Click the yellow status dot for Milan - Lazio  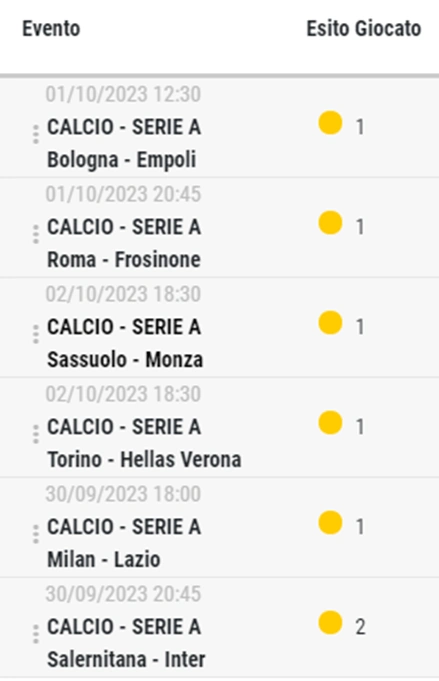[330, 522]
